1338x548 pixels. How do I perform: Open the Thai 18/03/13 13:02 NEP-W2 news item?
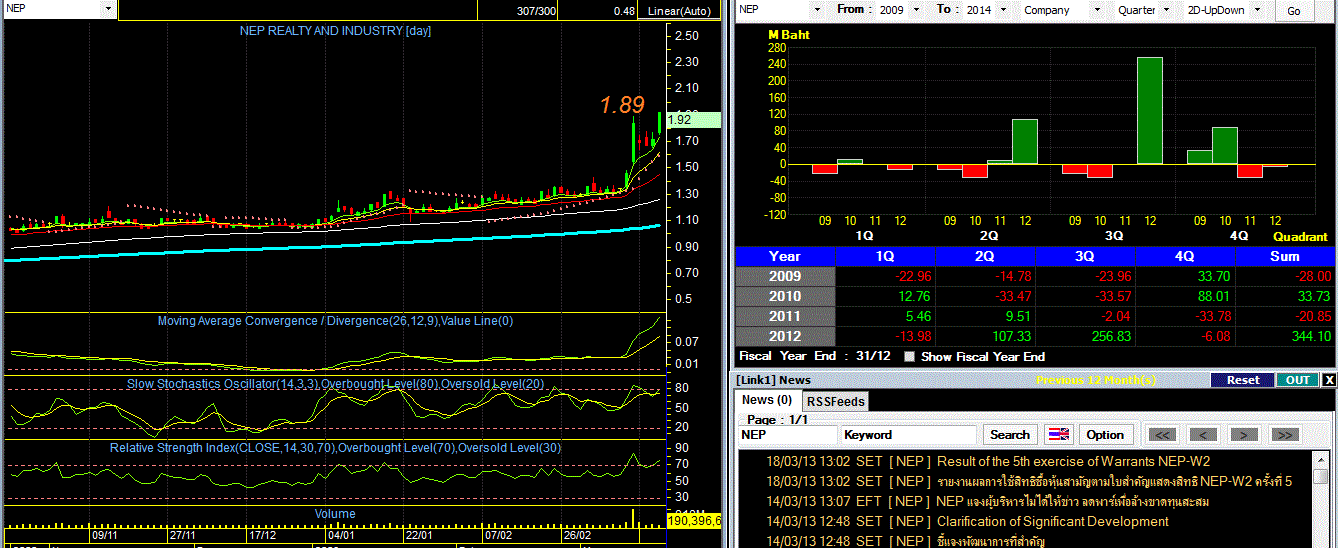click(x=1029, y=481)
